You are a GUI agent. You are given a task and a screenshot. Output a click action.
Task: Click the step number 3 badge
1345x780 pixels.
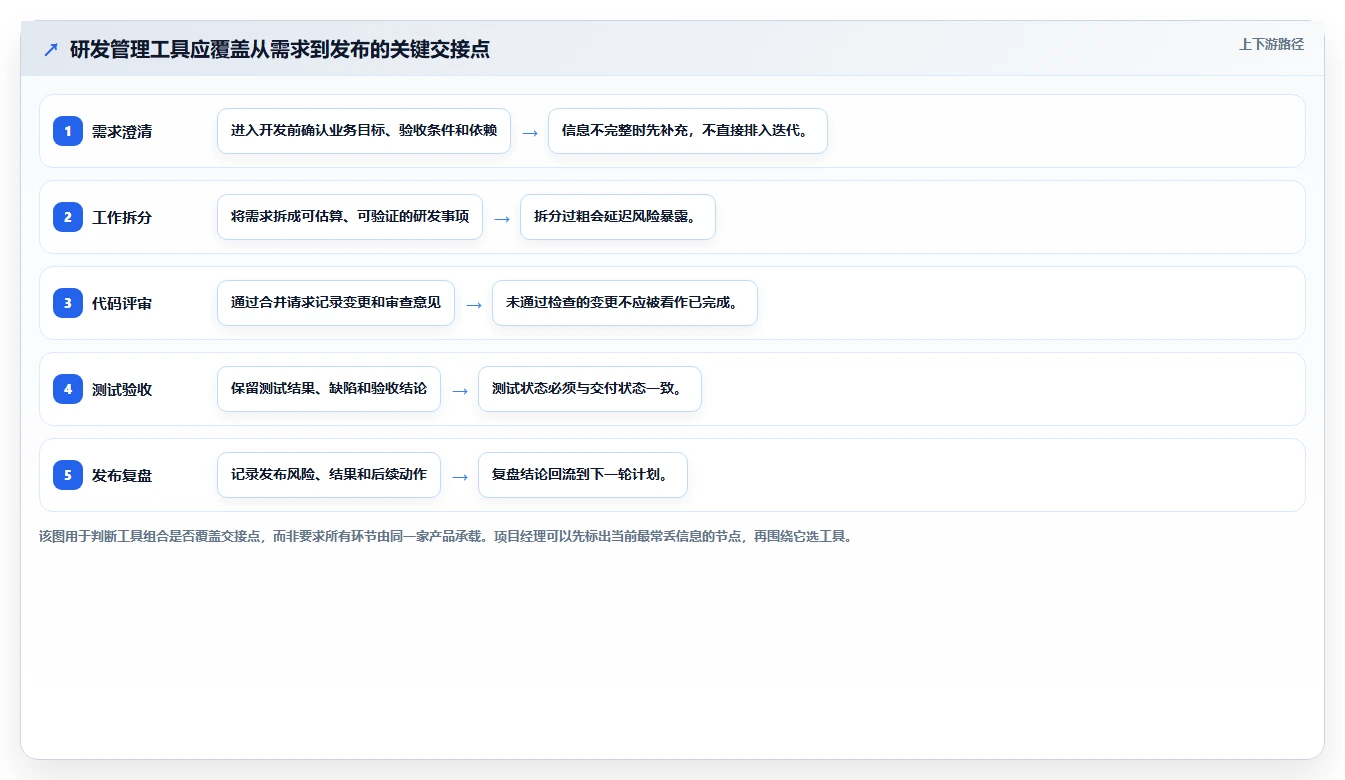[68, 303]
